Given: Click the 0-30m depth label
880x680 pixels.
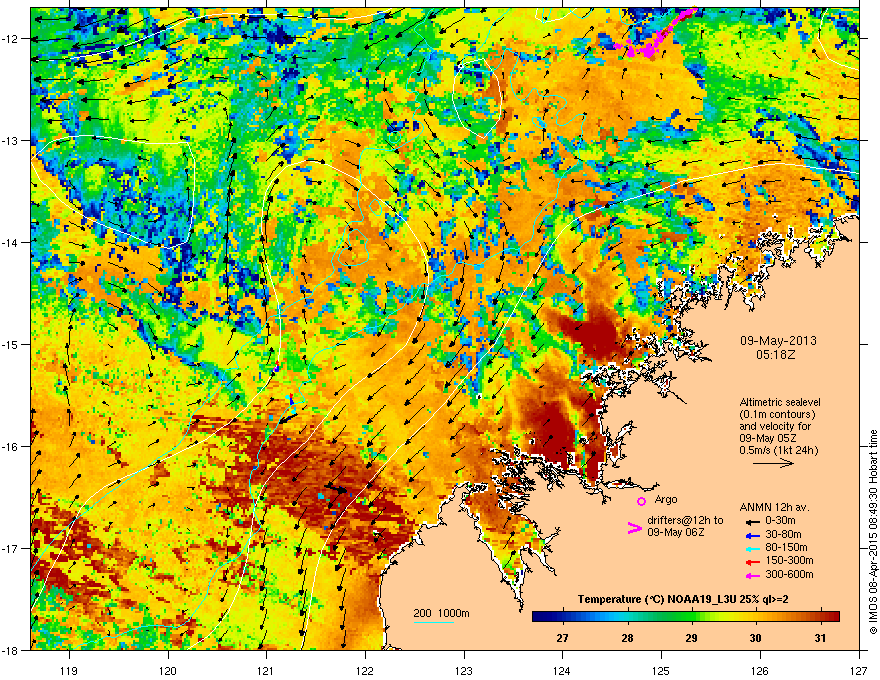Looking at the screenshot, I should click(x=780, y=521).
